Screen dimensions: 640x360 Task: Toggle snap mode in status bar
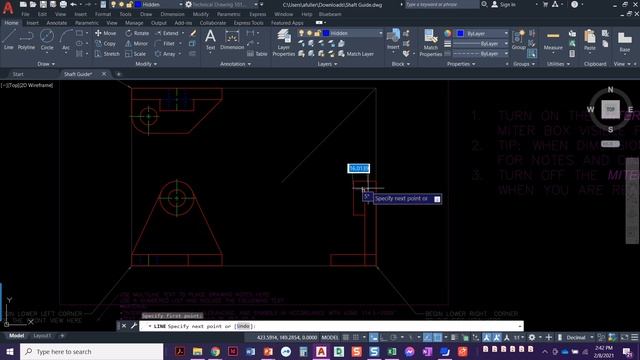pyautogui.click(x=356, y=338)
